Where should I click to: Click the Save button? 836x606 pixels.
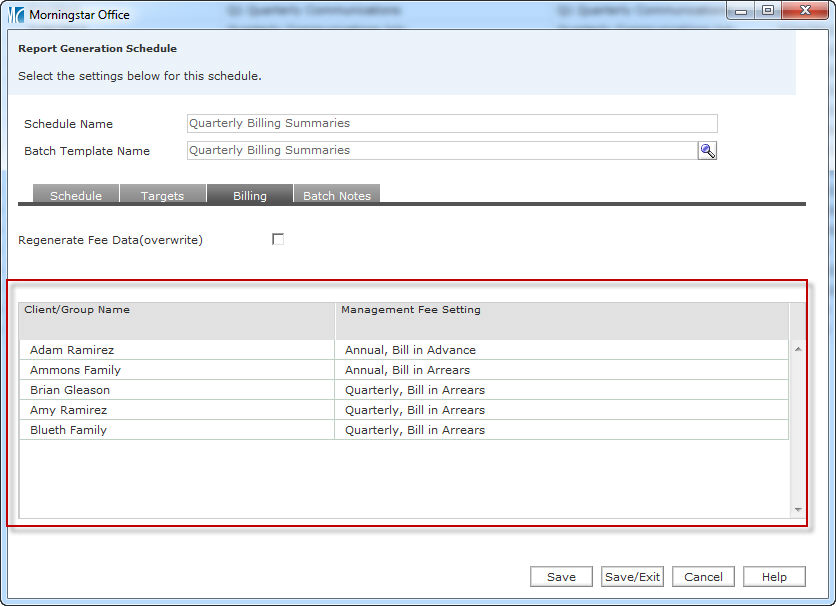pyautogui.click(x=561, y=577)
